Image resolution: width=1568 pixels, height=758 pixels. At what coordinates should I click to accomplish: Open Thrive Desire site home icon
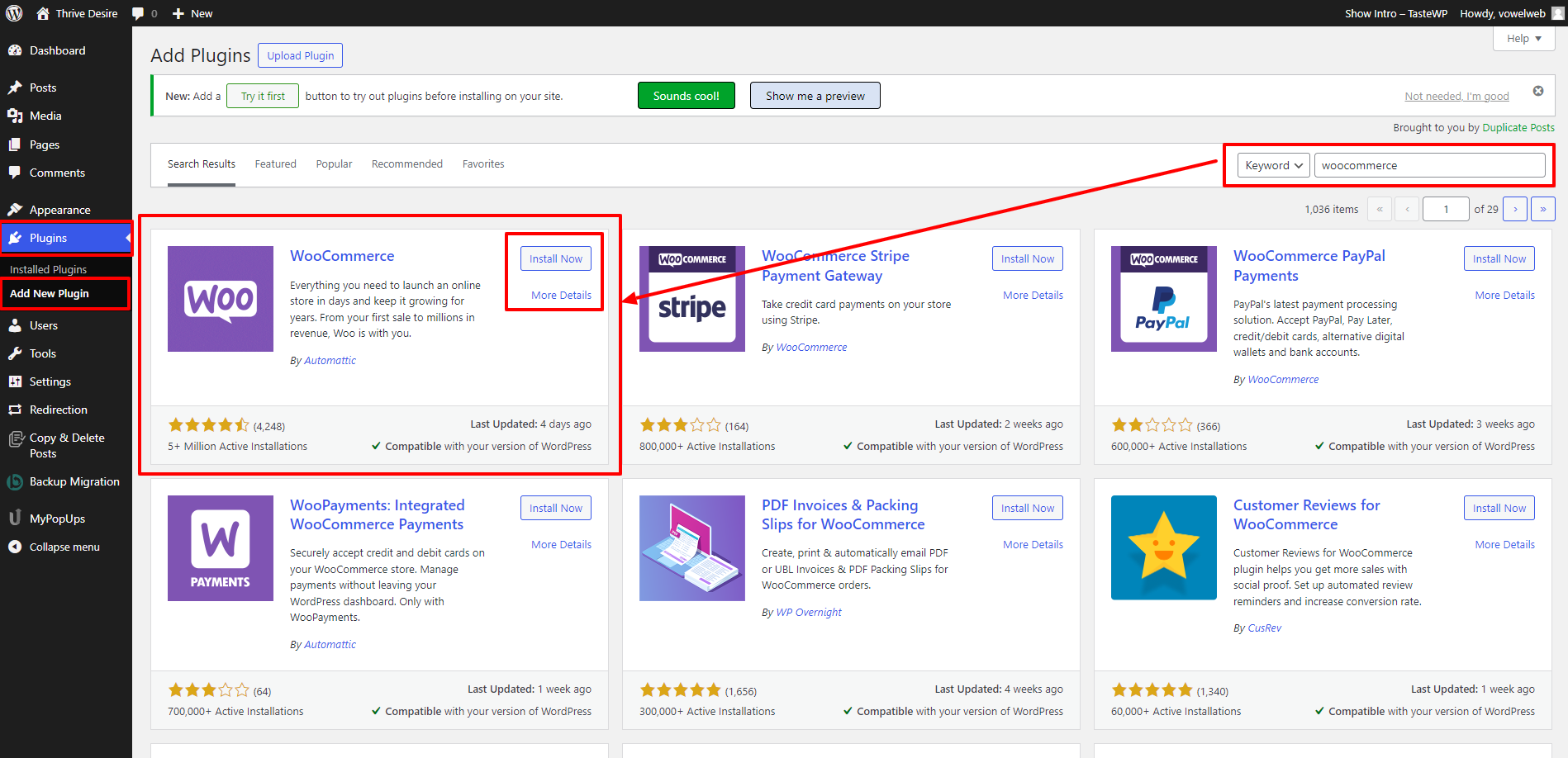(x=43, y=13)
